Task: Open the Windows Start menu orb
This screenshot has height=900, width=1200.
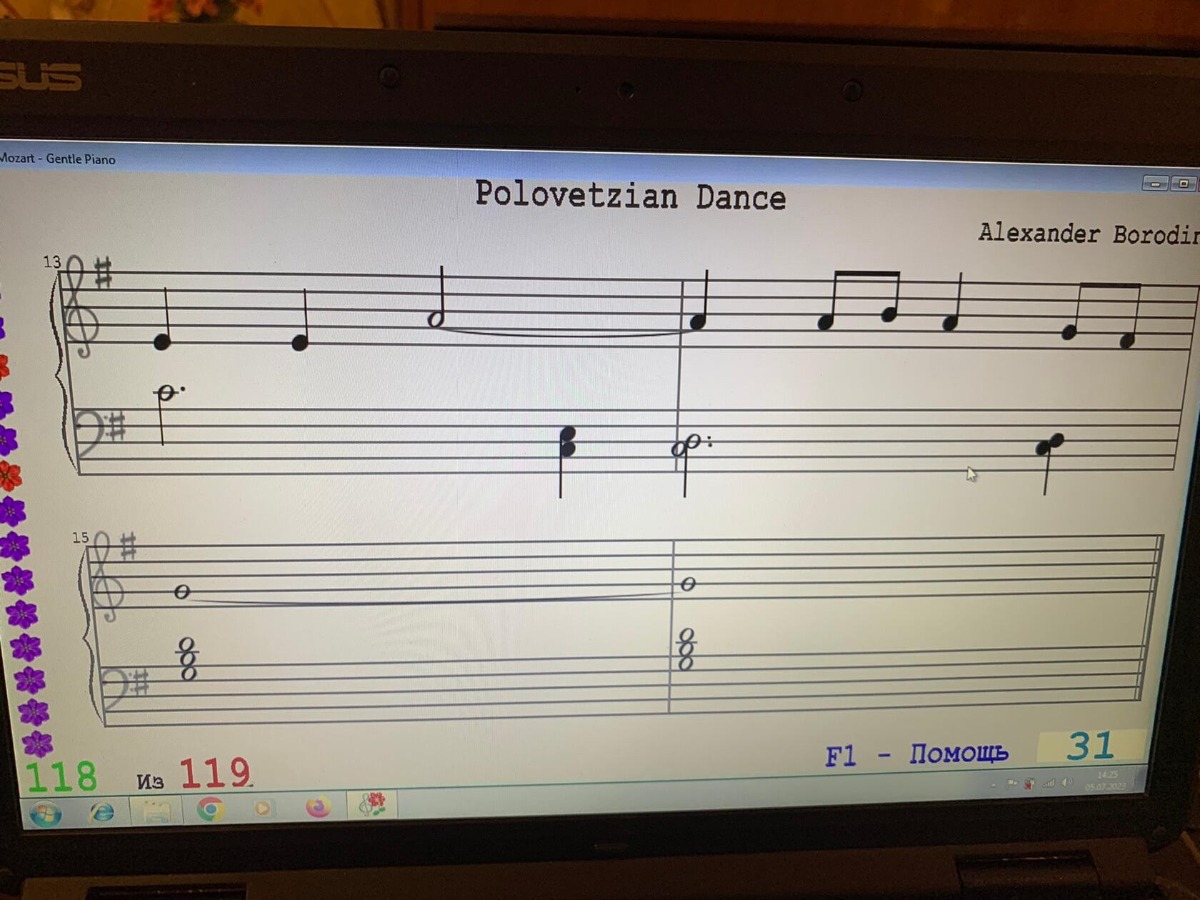Action: point(45,814)
